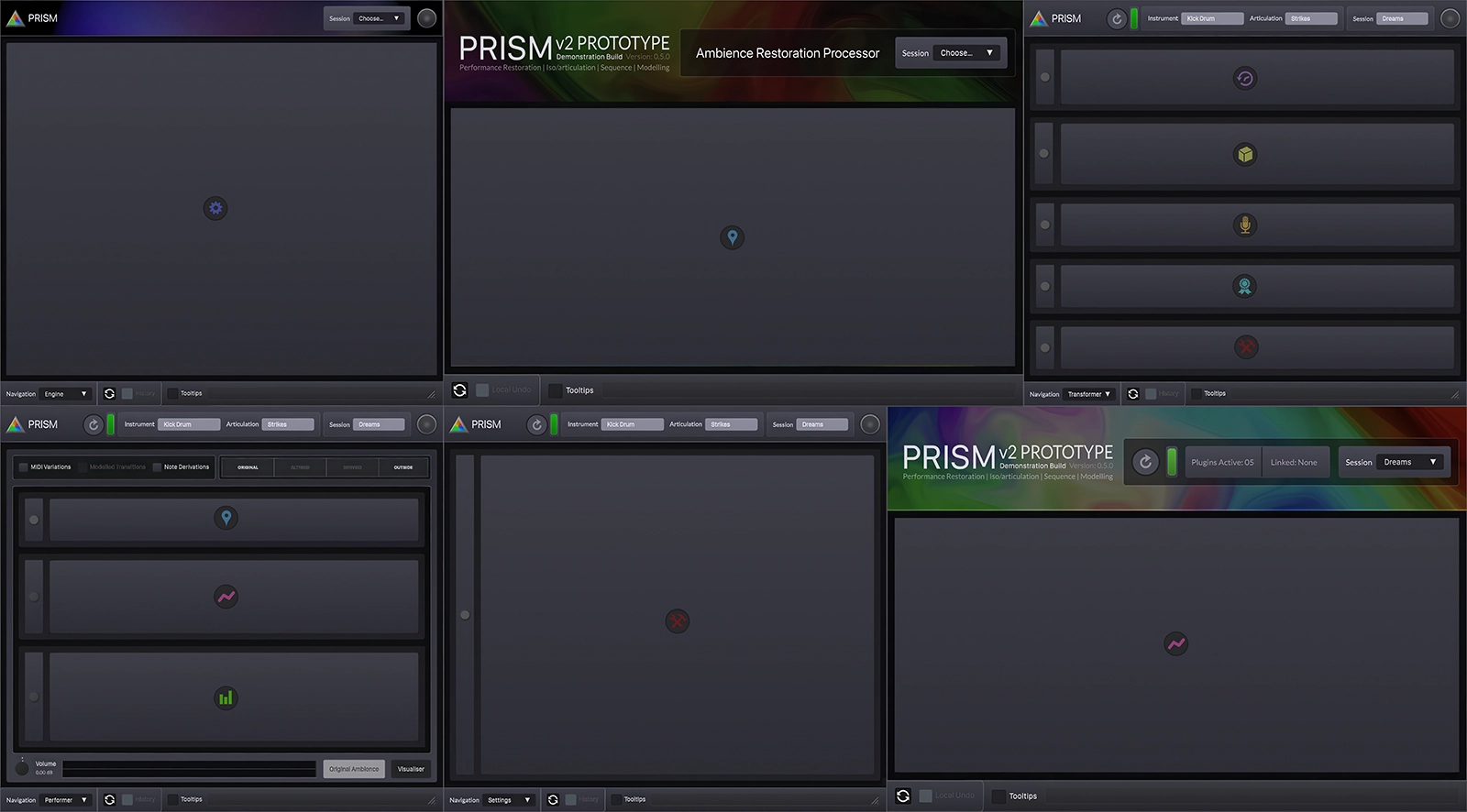Open Session Choose dropdown in Ambience Restoration window

coord(966,53)
